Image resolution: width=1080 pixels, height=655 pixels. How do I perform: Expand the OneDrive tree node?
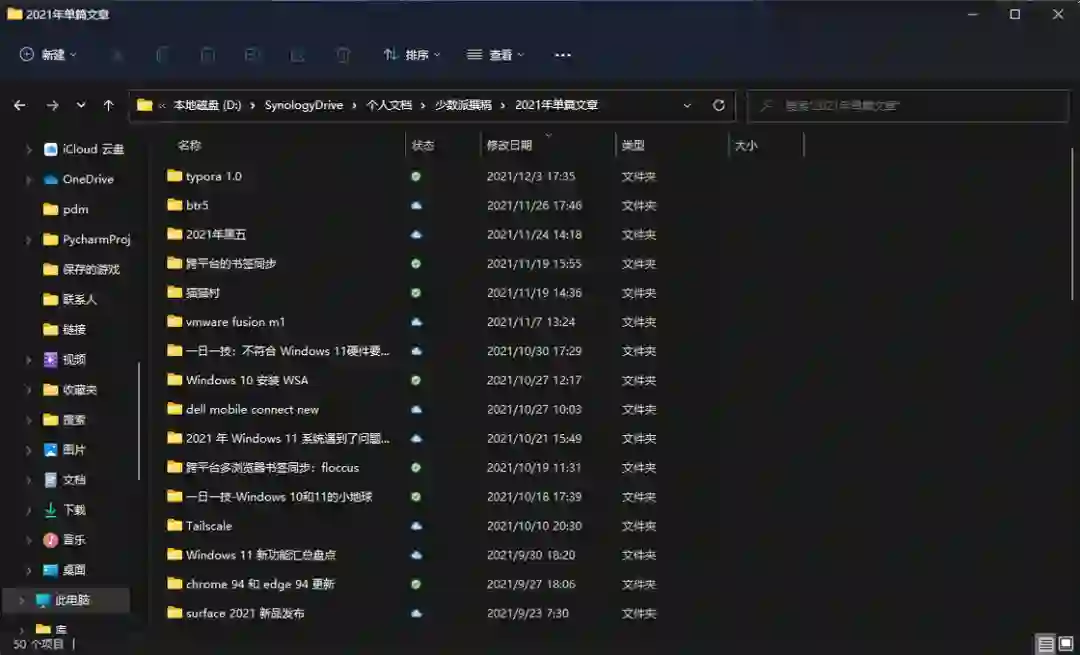[x=28, y=180]
